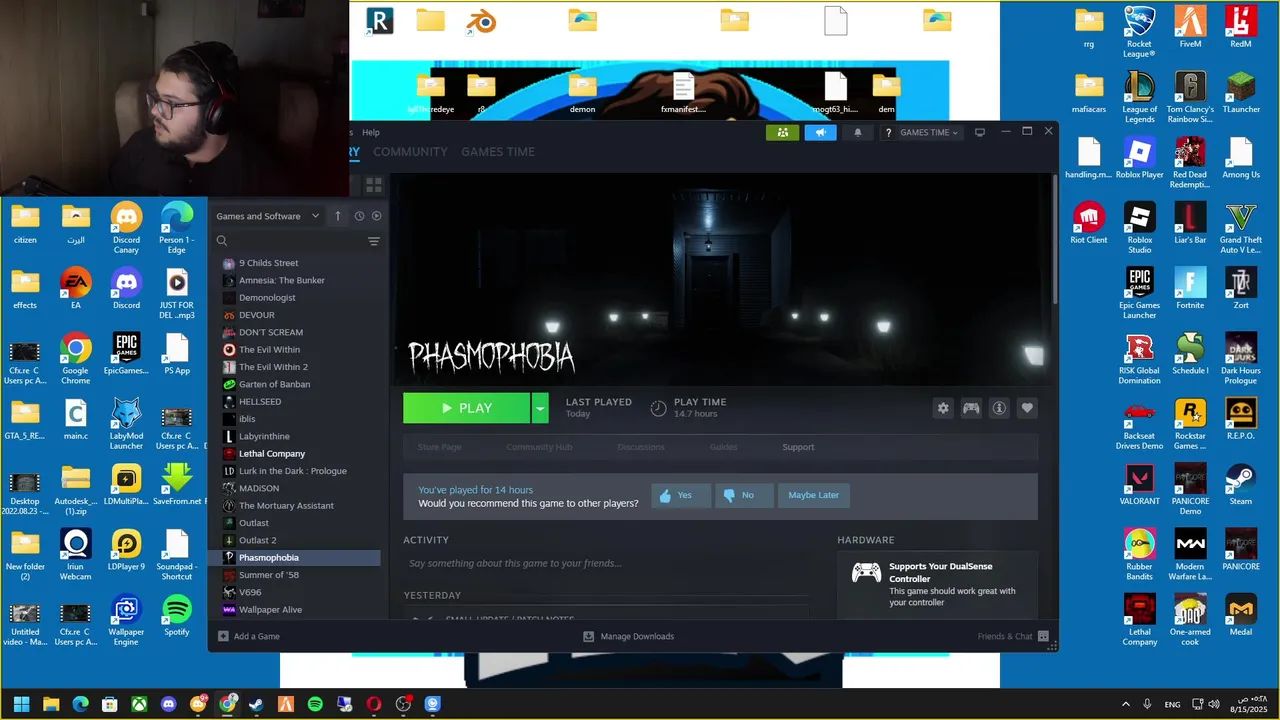1280x720 pixels.
Task: Switch library to grid view icon
Action: coord(374,185)
